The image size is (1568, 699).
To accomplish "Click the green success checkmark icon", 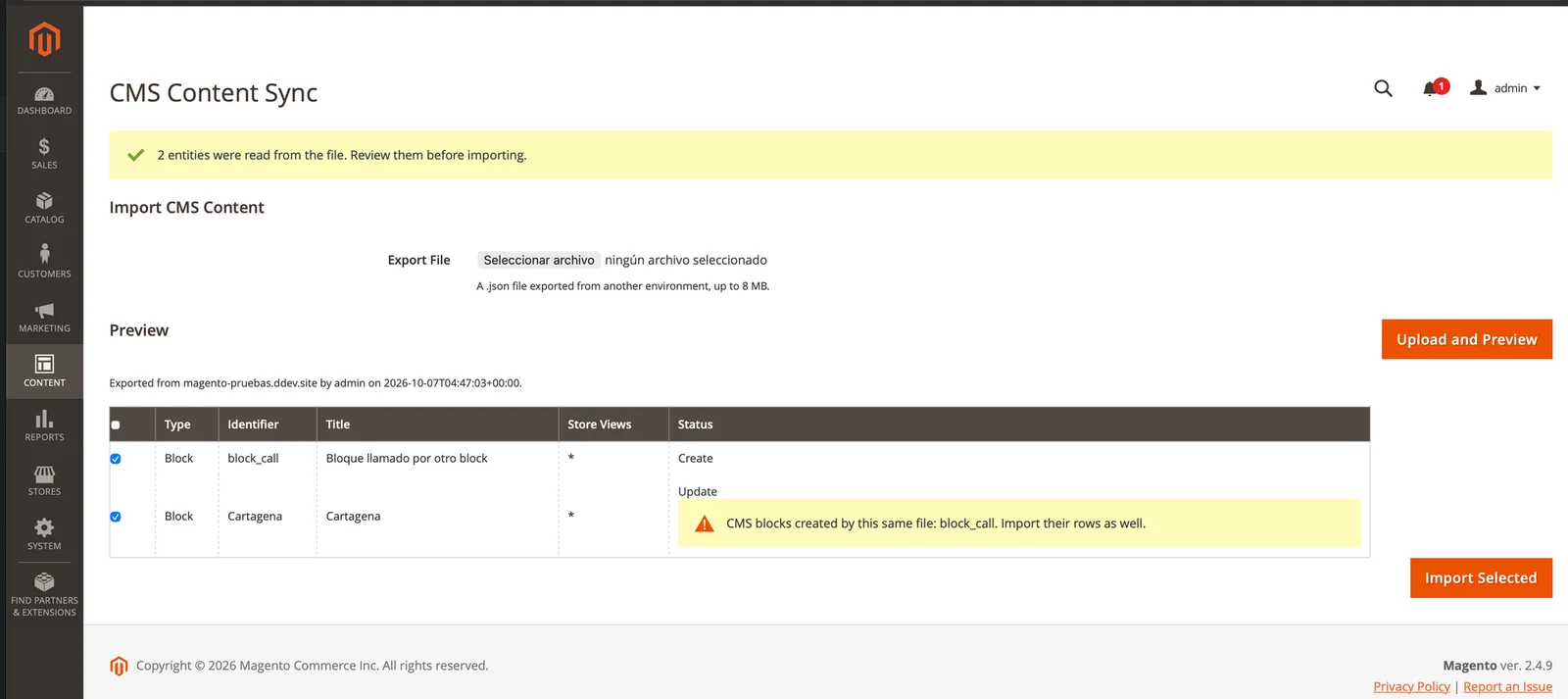I will 136,155.
